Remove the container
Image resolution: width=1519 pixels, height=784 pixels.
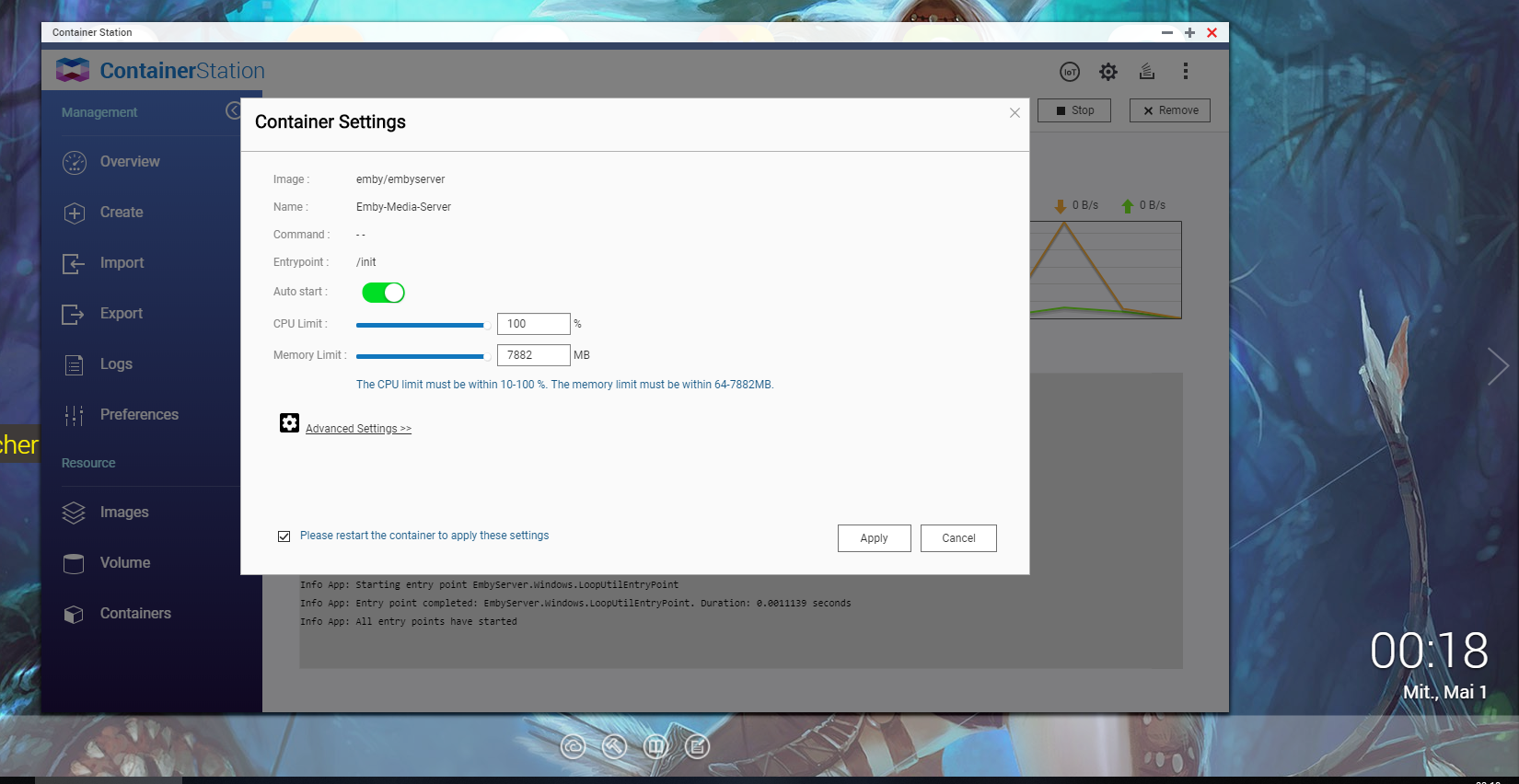pyautogui.click(x=1170, y=110)
